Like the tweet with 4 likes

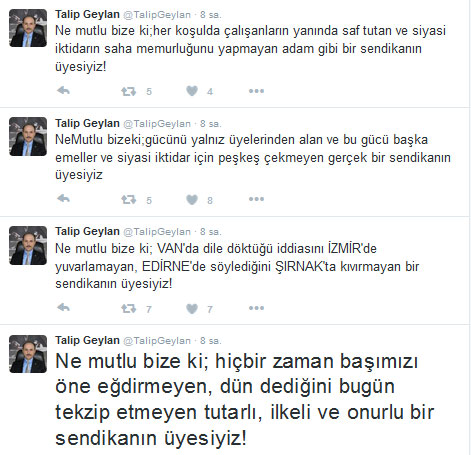[x=192, y=91]
